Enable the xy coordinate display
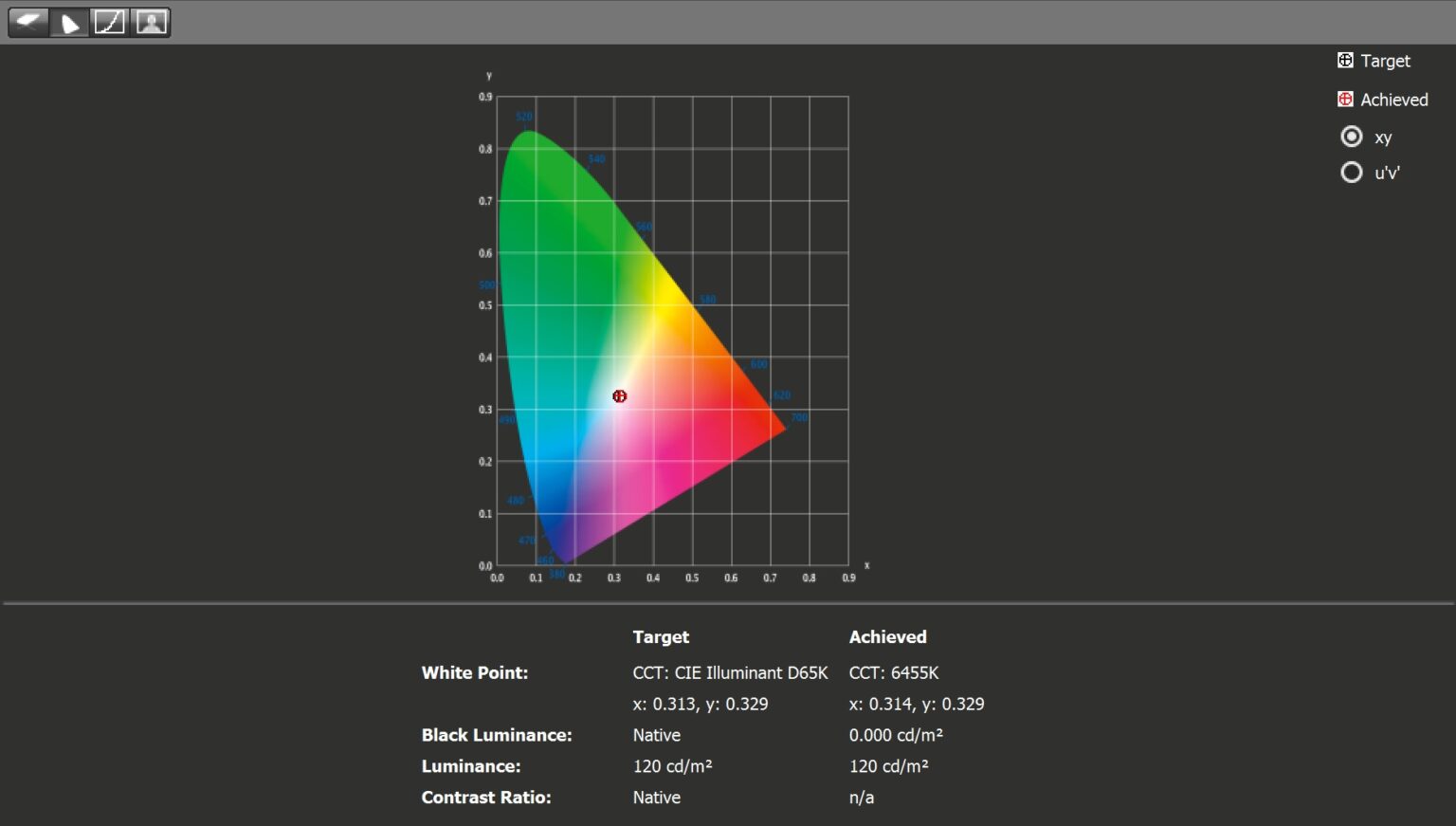Image resolution: width=1456 pixels, height=826 pixels. click(x=1352, y=136)
